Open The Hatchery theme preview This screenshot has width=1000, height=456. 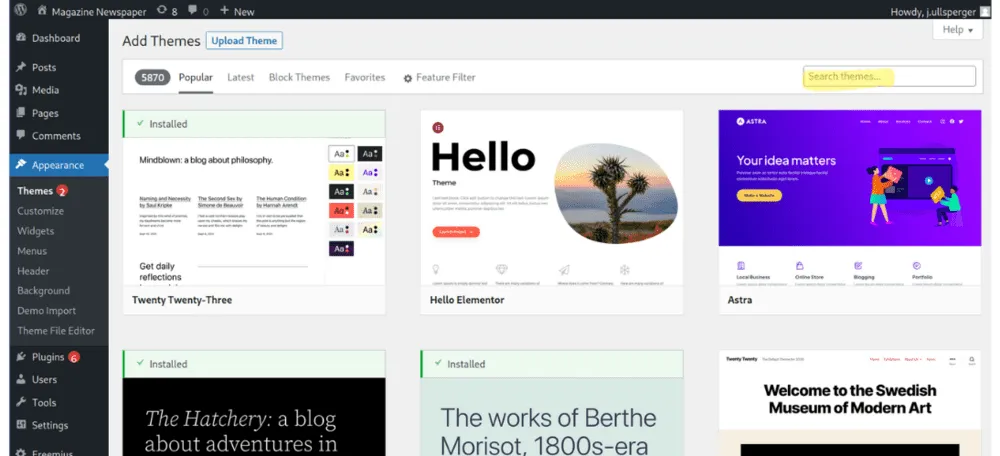click(254, 416)
